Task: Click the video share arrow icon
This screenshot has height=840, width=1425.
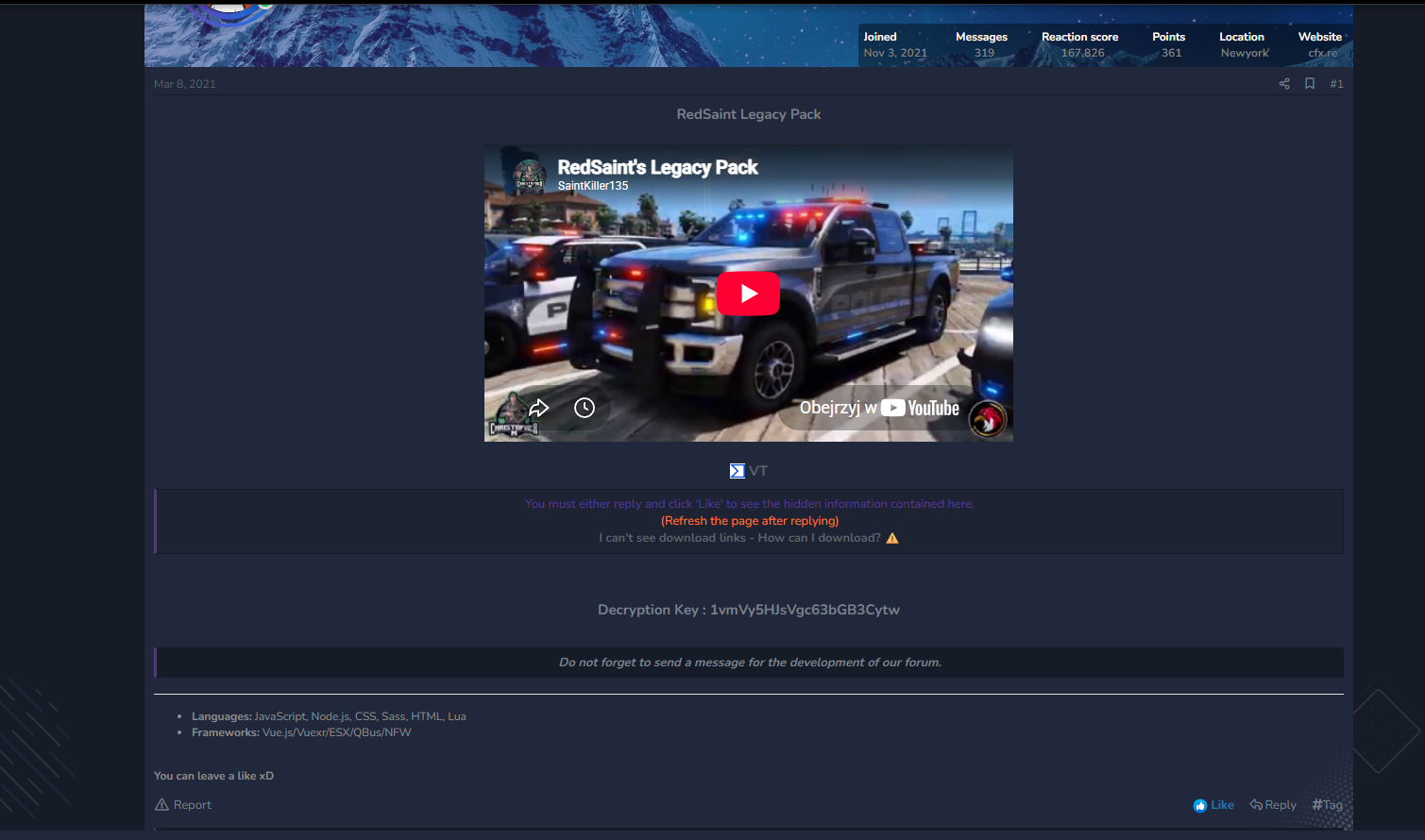Action: point(538,408)
